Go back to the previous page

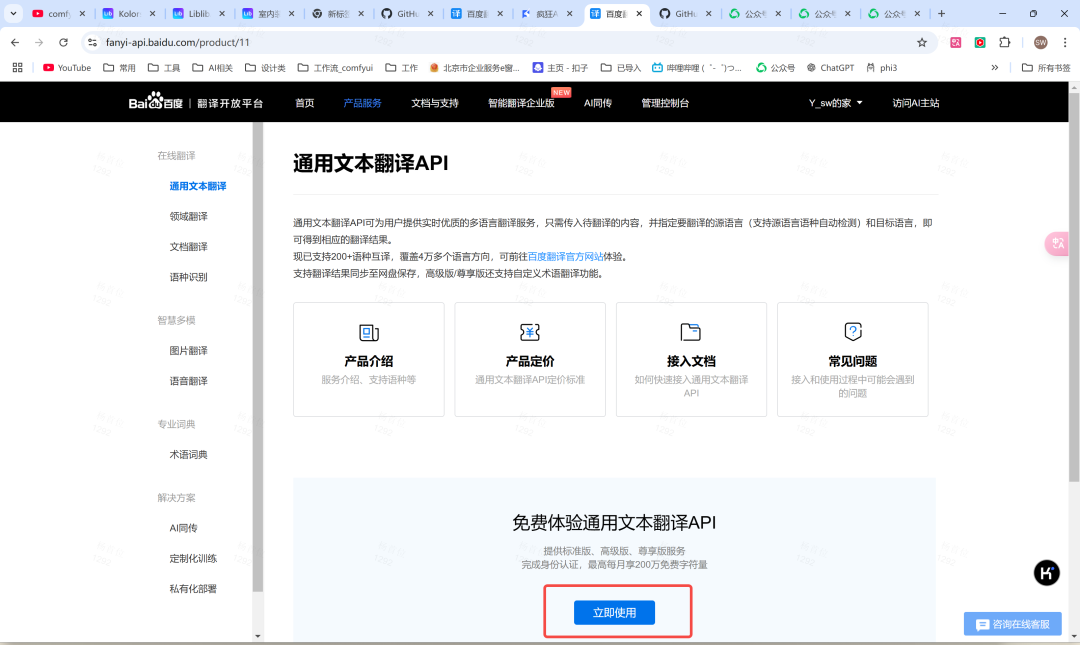[15, 43]
